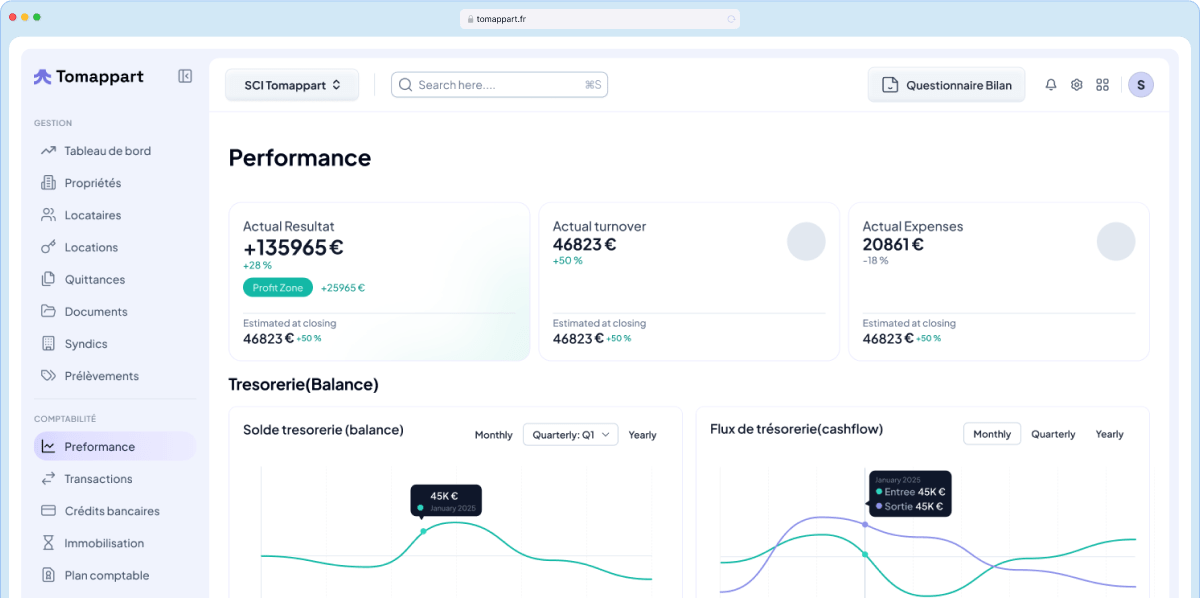The height and width of the screenshot is (598, 1200).
Task: Switch the cashflow chart to Quarterly
Action: 1053,434
